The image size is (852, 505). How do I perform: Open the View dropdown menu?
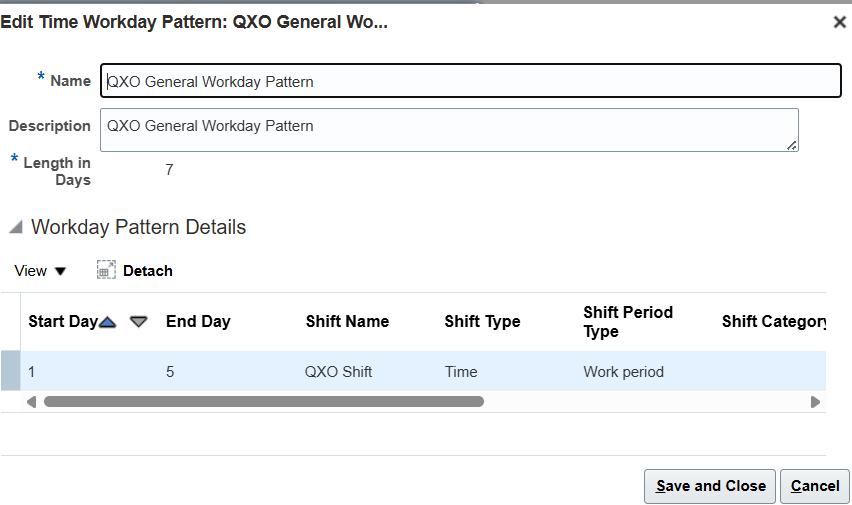pos(40,271)
